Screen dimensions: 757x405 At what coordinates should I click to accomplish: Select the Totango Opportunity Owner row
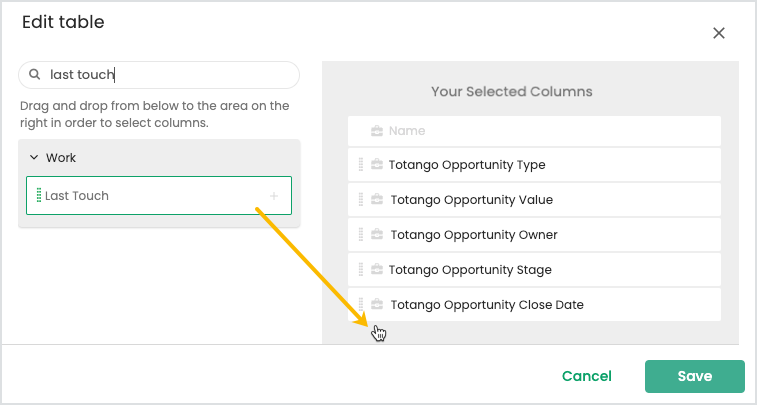(x=534, y=235)
